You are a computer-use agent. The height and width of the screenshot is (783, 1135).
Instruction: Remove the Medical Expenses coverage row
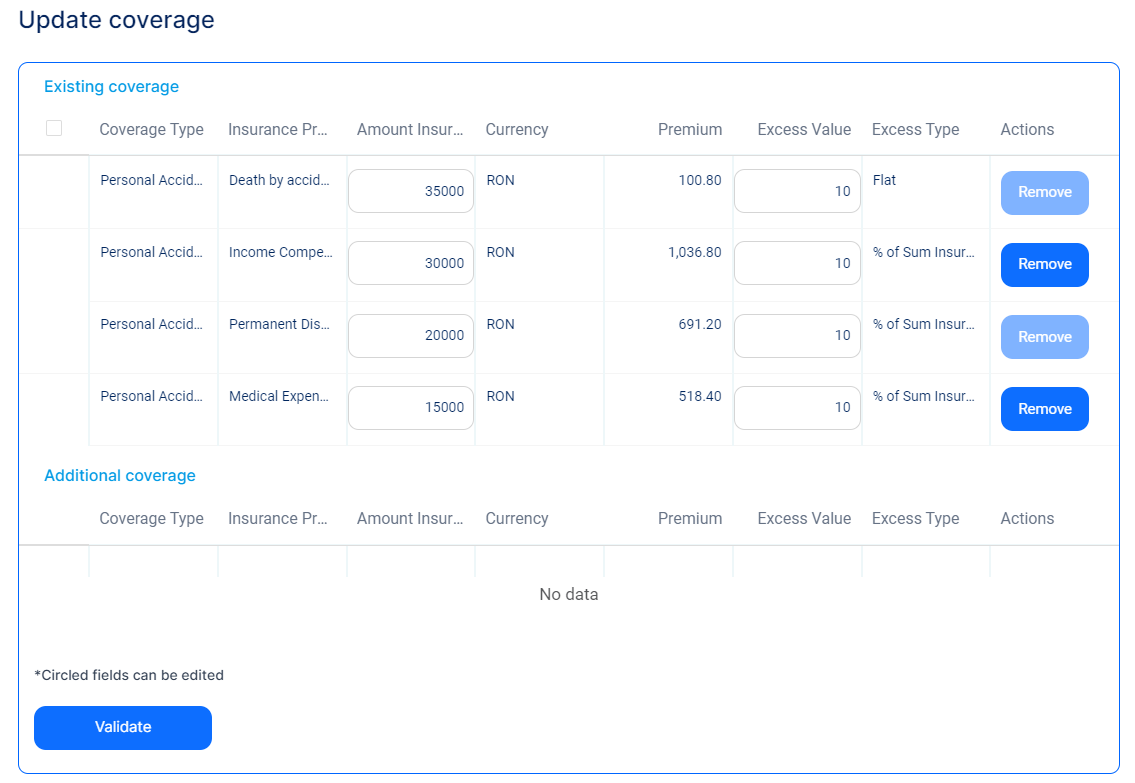1044,409
